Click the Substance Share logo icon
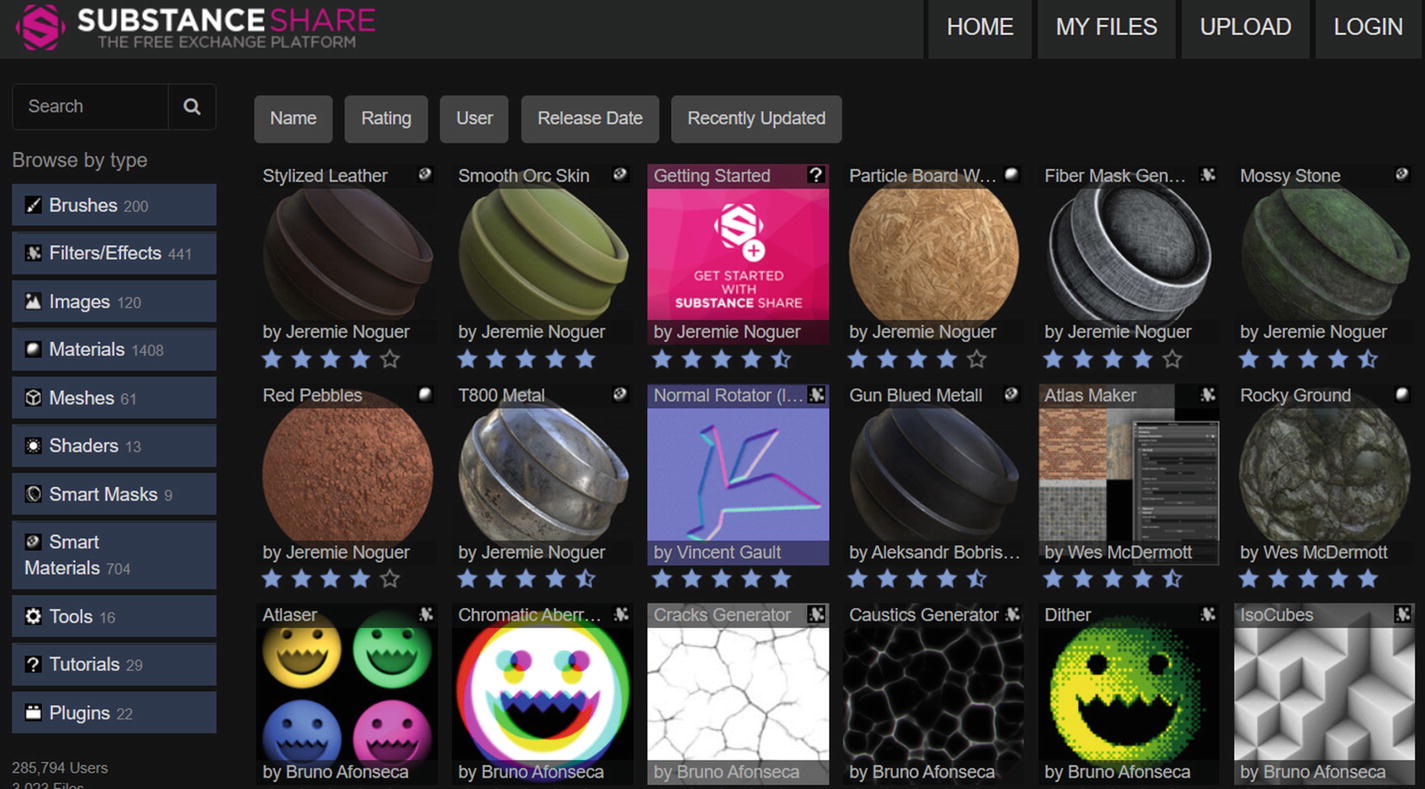 pos(40,27)
